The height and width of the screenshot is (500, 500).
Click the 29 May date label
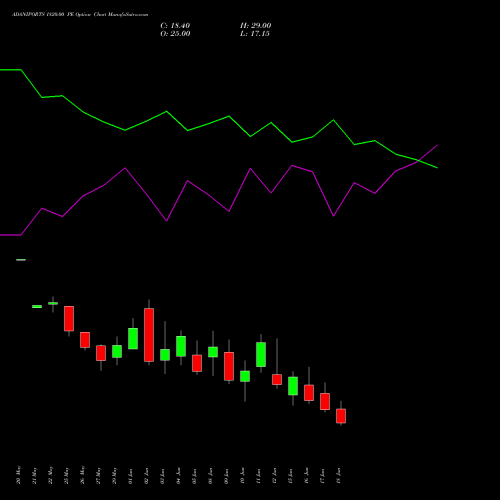coord(114,475)
